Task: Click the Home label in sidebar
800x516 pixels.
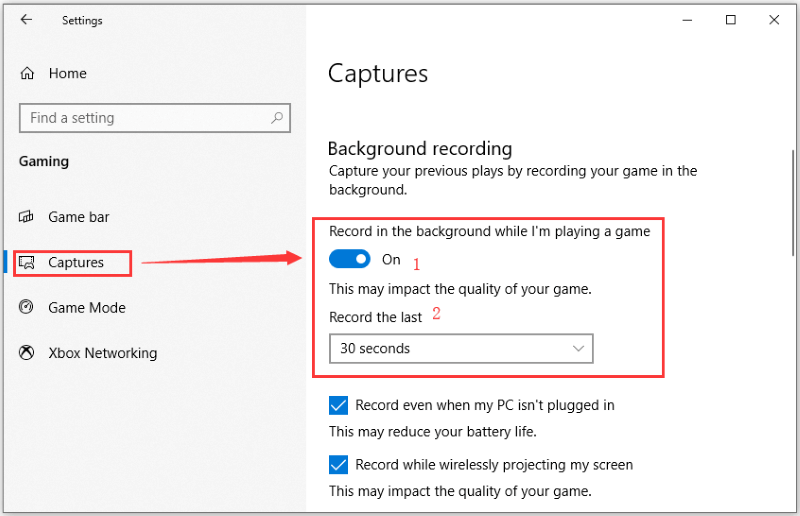Action: (x=68, y=73)
